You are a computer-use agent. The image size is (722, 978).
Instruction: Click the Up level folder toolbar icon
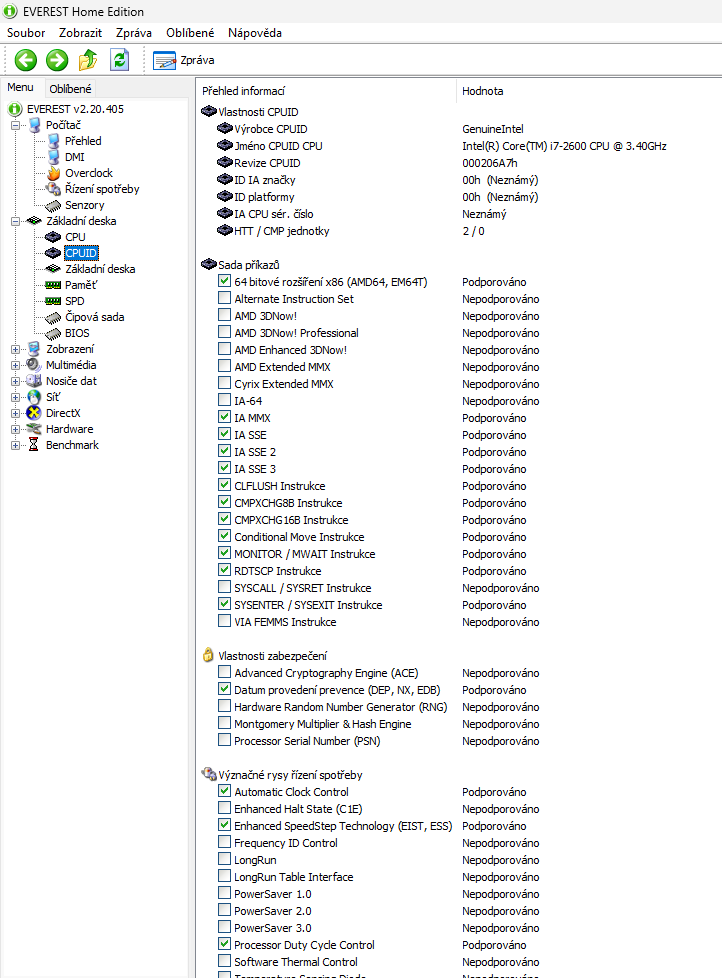point(88,60)
